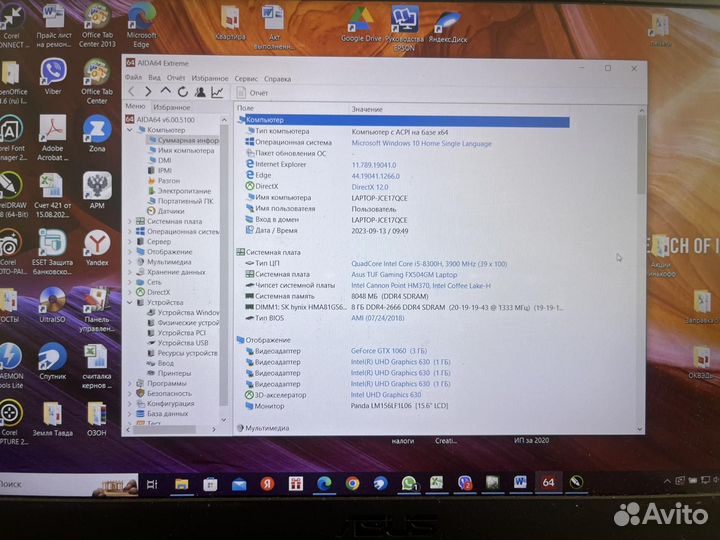Switch to the Избранное sidebar tab

[x=172, y=107]
